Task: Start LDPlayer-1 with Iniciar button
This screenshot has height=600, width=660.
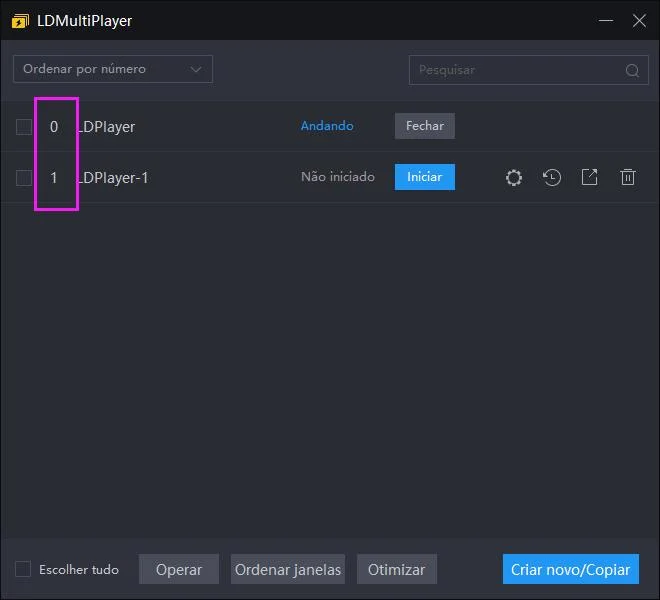Action: click(x=424, y=177)
